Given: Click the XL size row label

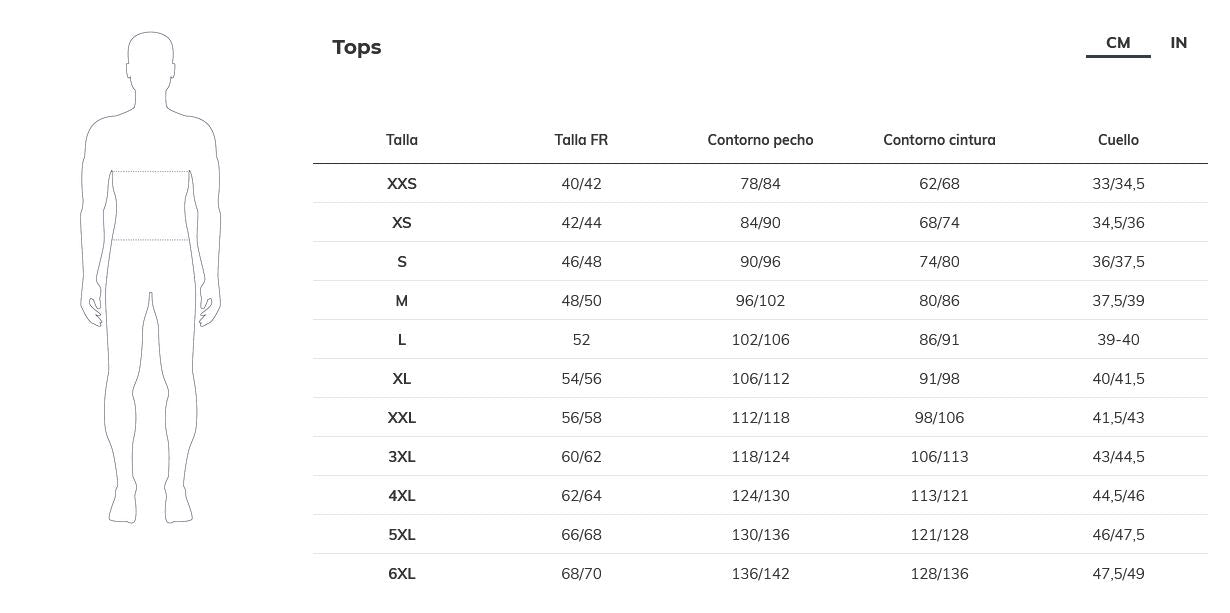Looking at the screenshot, I should pyautogui.click(x=402, y=379).
